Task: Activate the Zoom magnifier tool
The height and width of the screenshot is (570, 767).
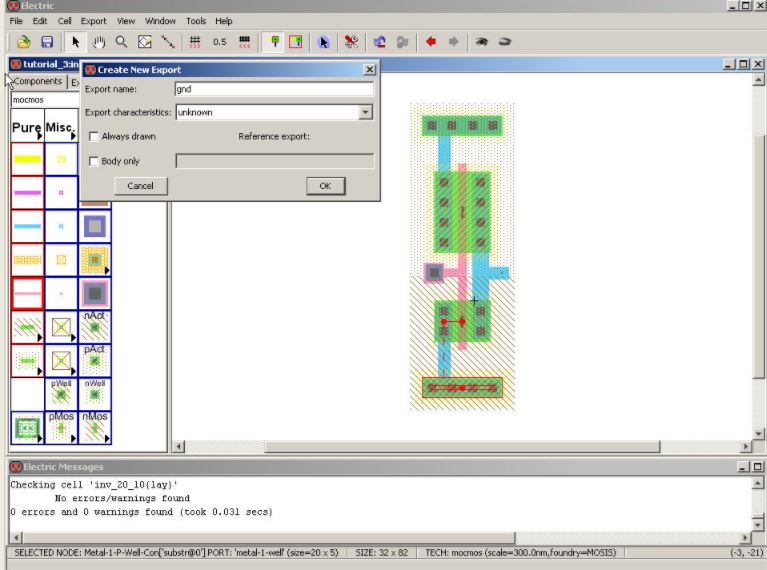Action: coord(121,42)
